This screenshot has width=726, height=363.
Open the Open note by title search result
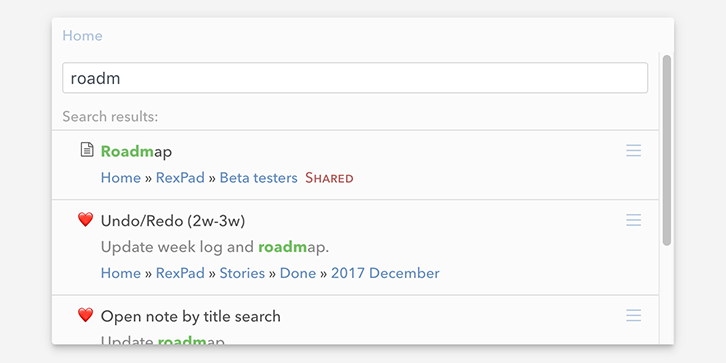(x=191, y=317)
